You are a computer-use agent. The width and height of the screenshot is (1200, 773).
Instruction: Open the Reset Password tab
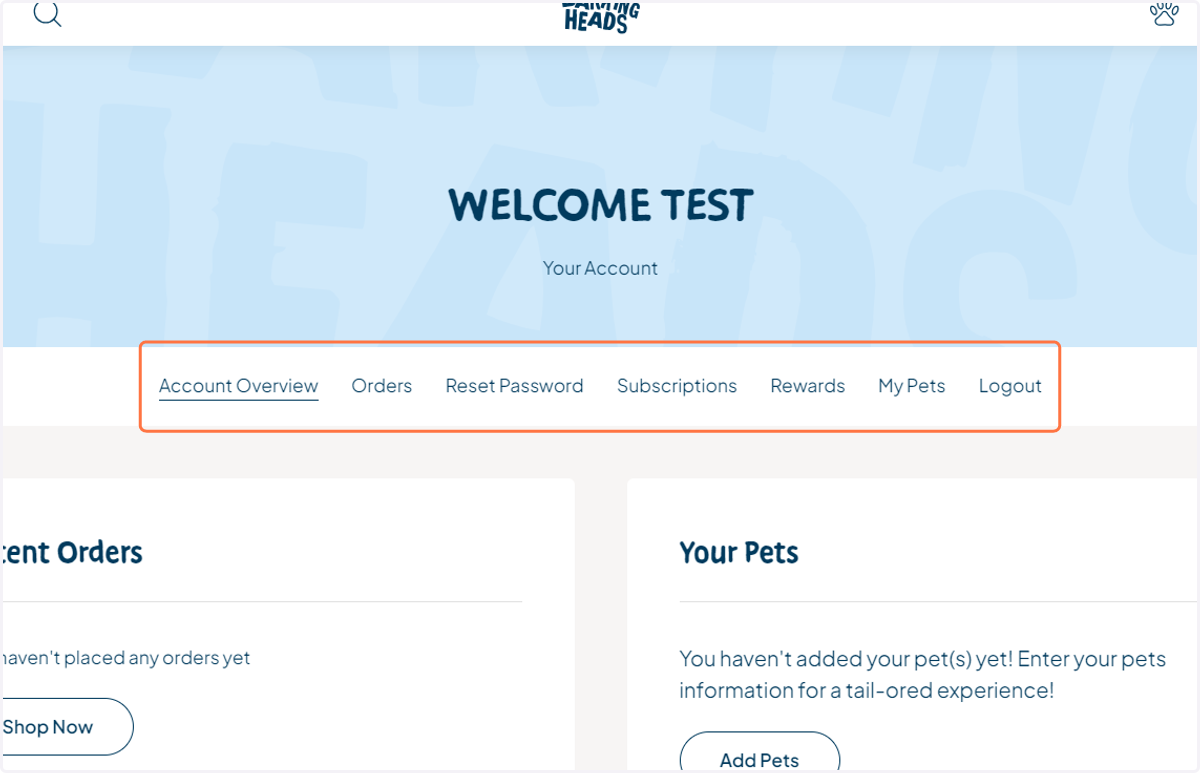pos(514,386)
